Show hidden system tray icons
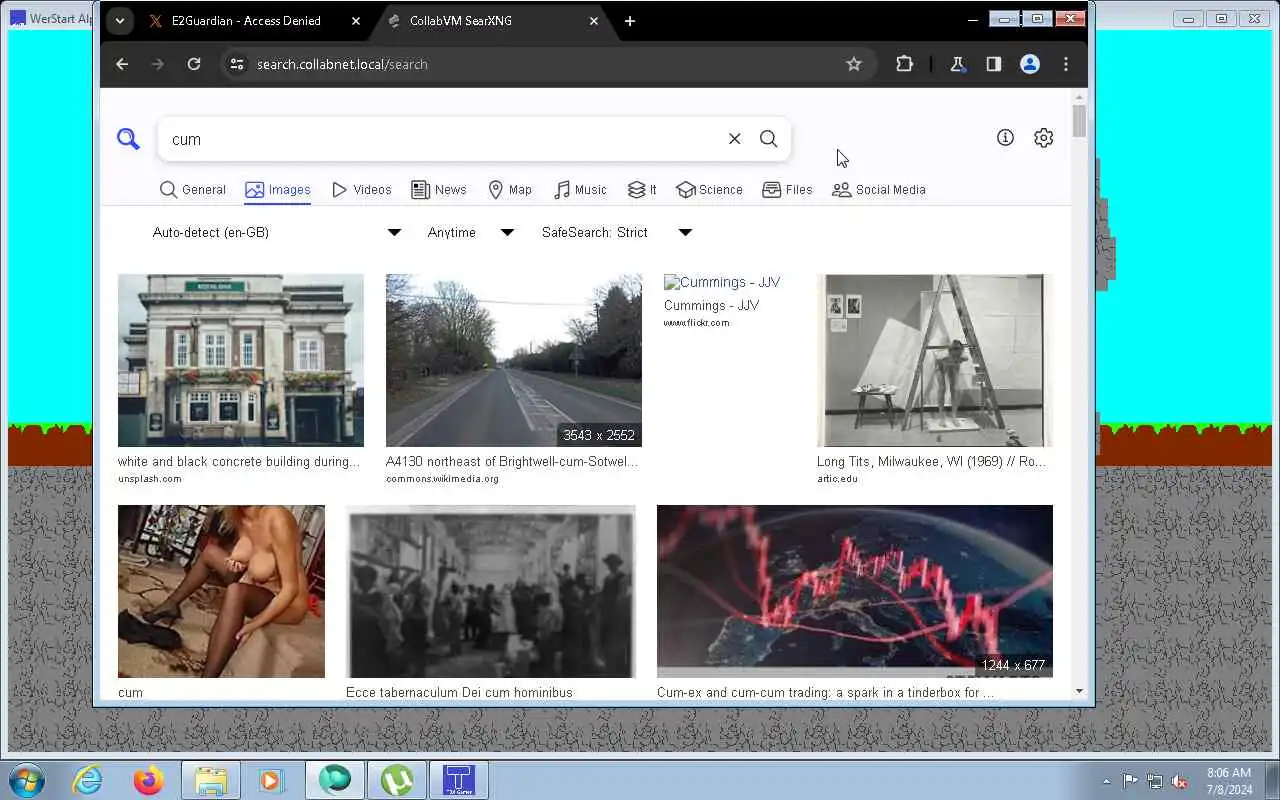This screenshot has width=1280, height=800. 1106,781
